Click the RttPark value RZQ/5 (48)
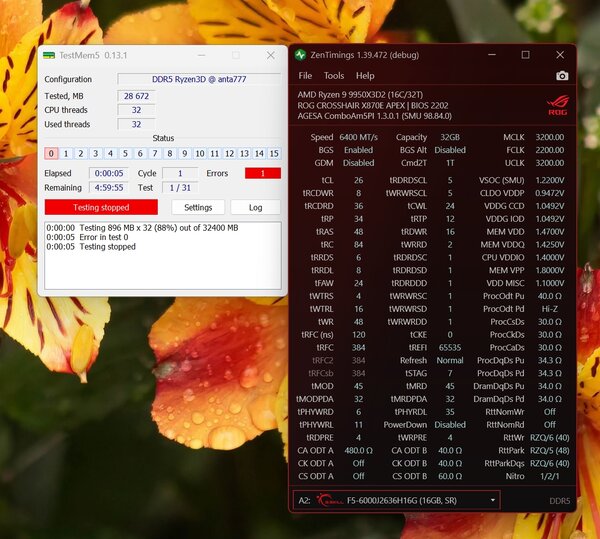This screenshot has width=600, height=539. point(549,451)
